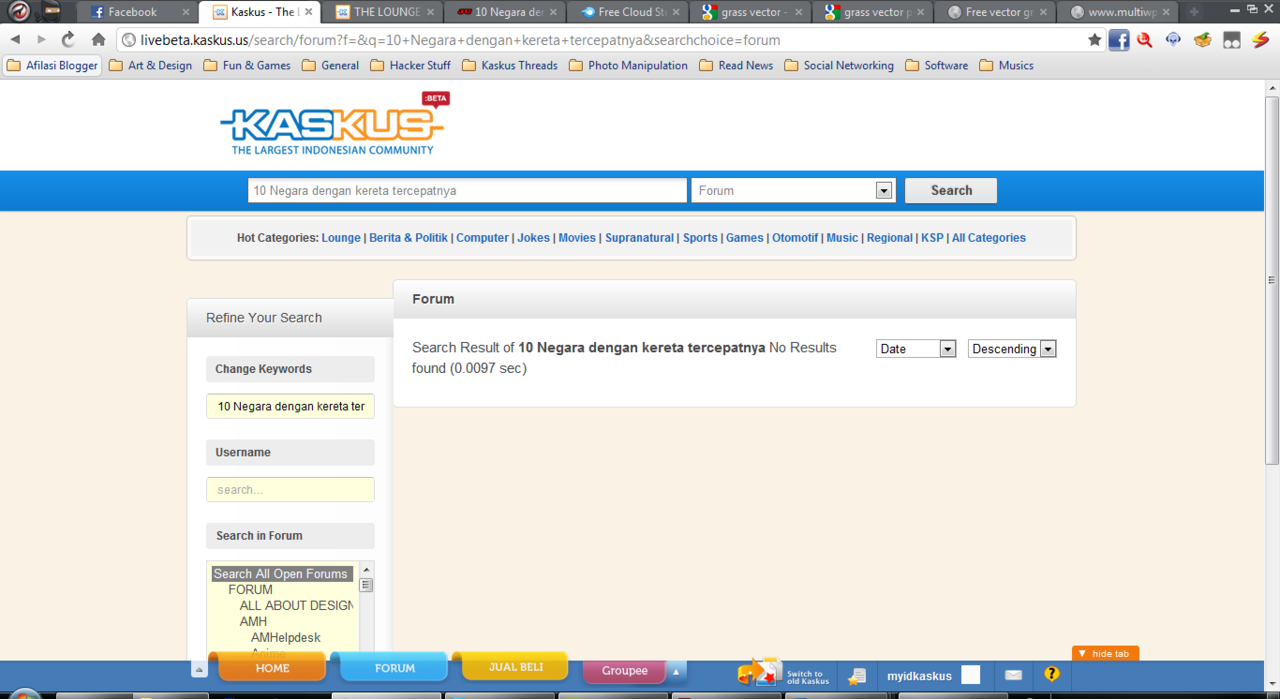Switch to the Free vector tab

click(998, 12)
